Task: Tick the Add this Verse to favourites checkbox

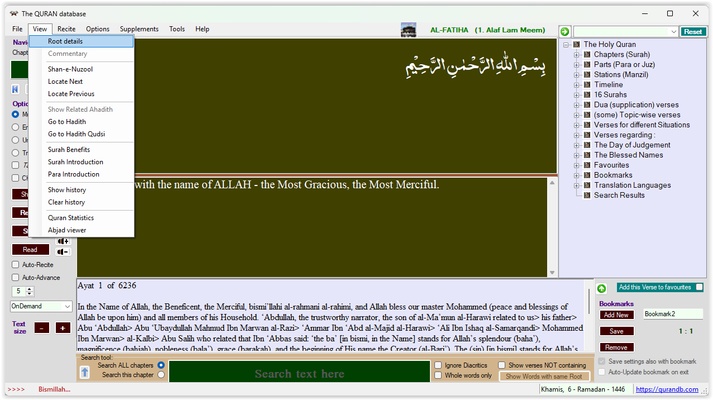Action: (x=699, y=287)
